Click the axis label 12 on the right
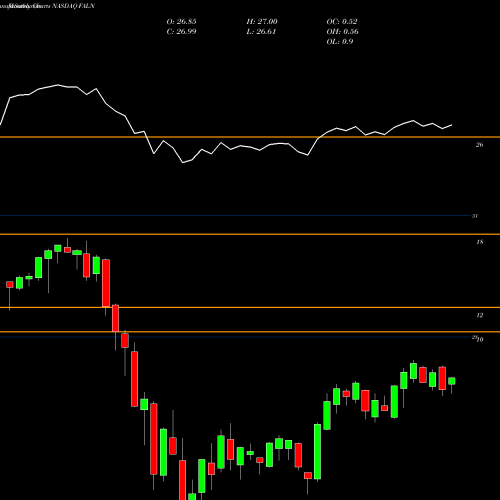The height and width of the screenshot is (500, 500). tap(479, 315)
